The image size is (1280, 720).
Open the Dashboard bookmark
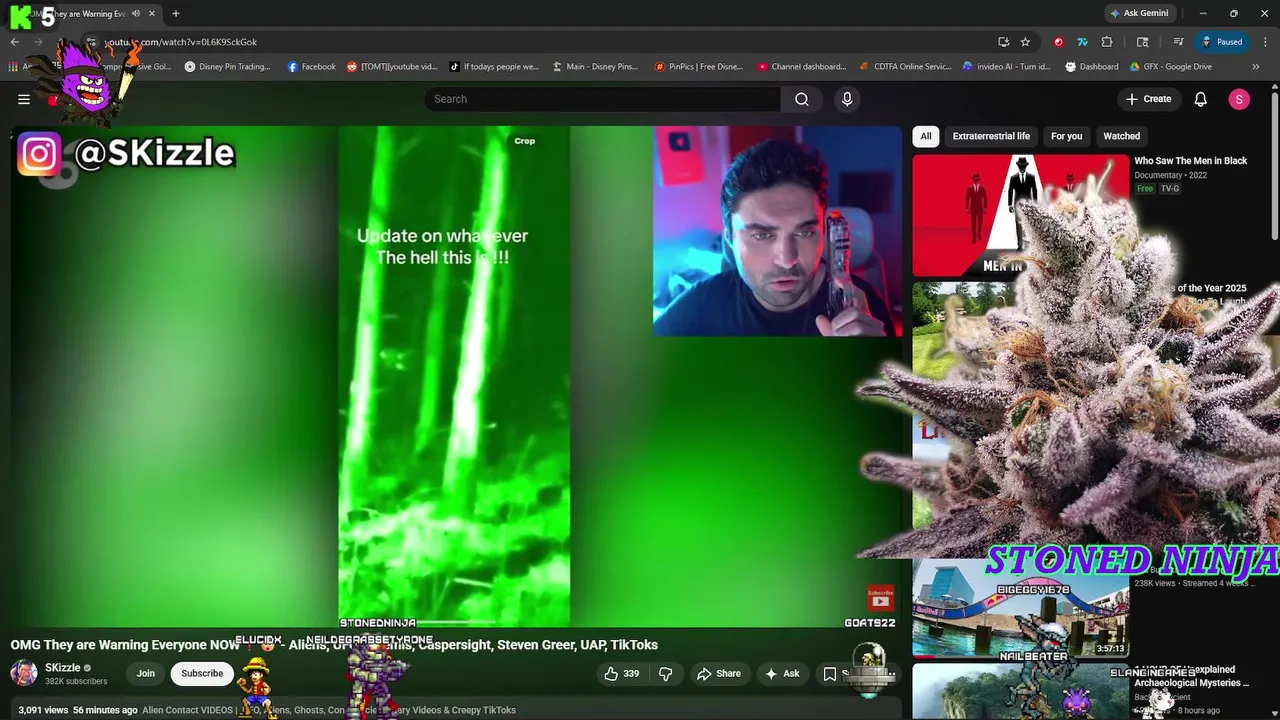(1091, 67)
